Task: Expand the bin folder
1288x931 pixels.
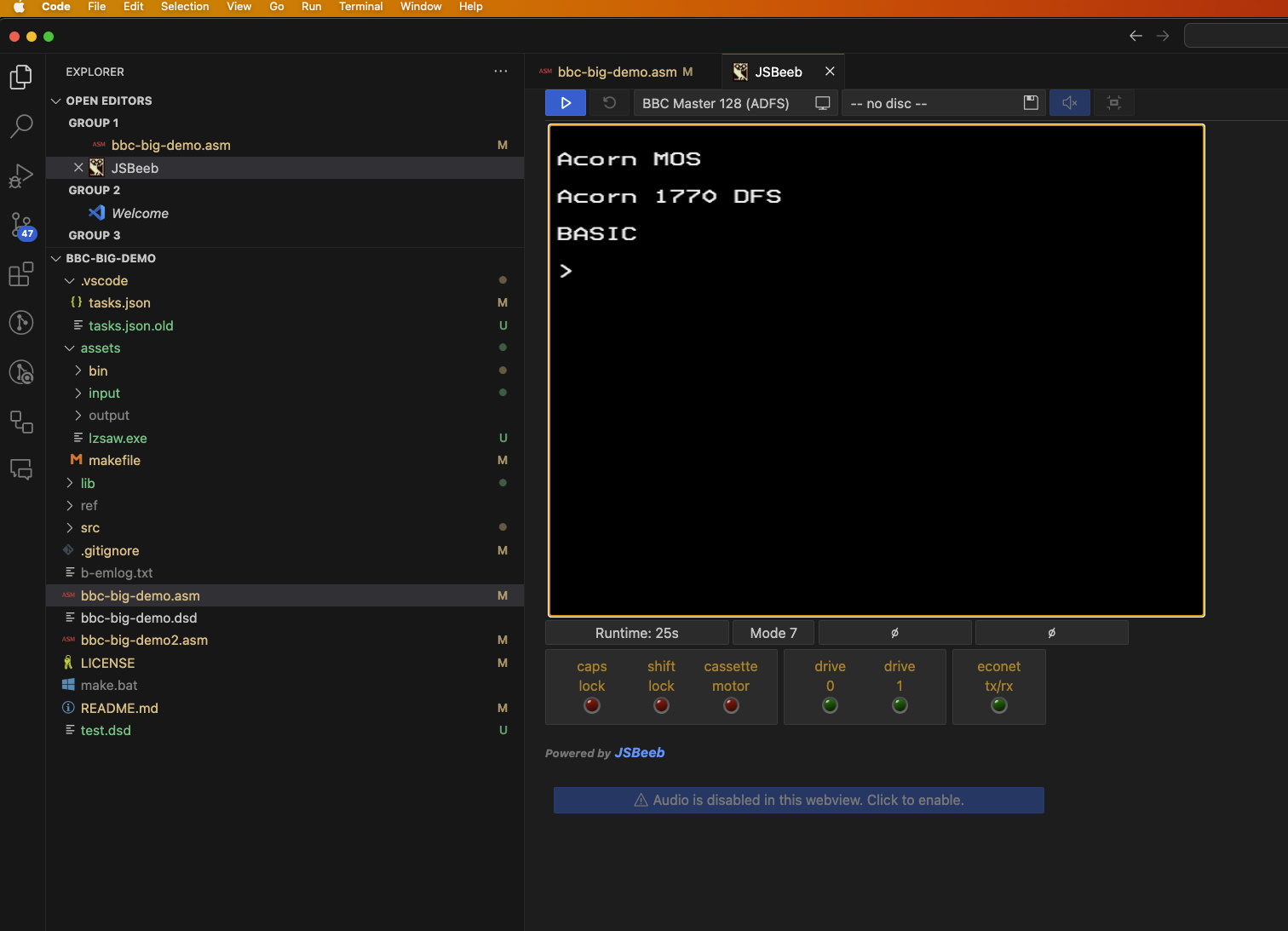Action: pos(78,371)
